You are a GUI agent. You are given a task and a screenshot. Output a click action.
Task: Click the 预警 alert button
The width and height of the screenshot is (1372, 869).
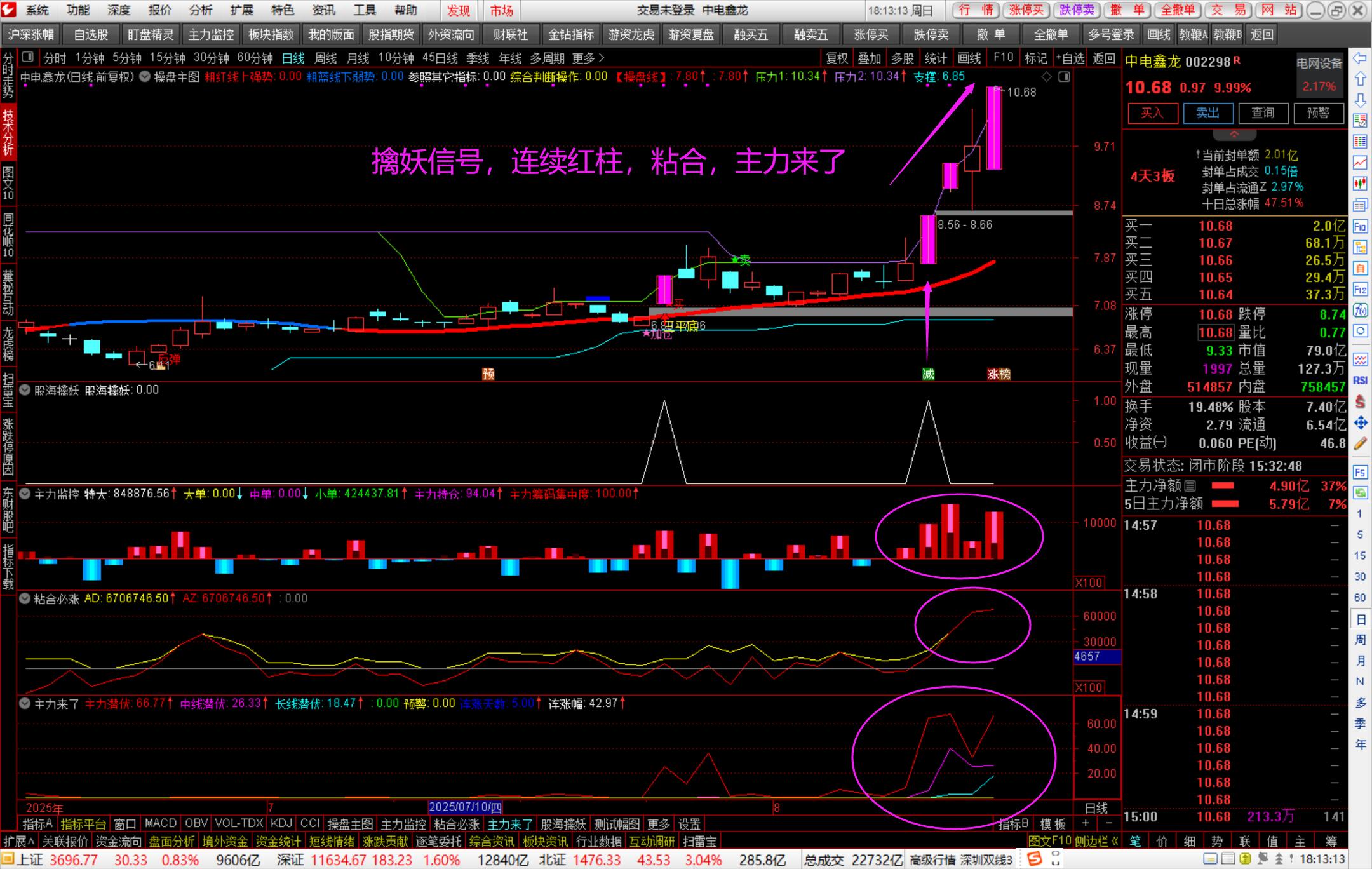[x=1318, y=112]
